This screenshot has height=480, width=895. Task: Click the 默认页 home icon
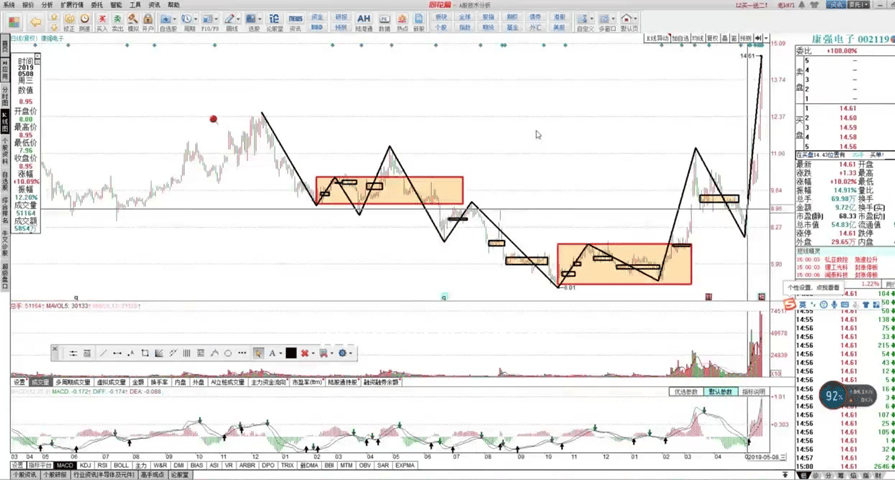628,21
